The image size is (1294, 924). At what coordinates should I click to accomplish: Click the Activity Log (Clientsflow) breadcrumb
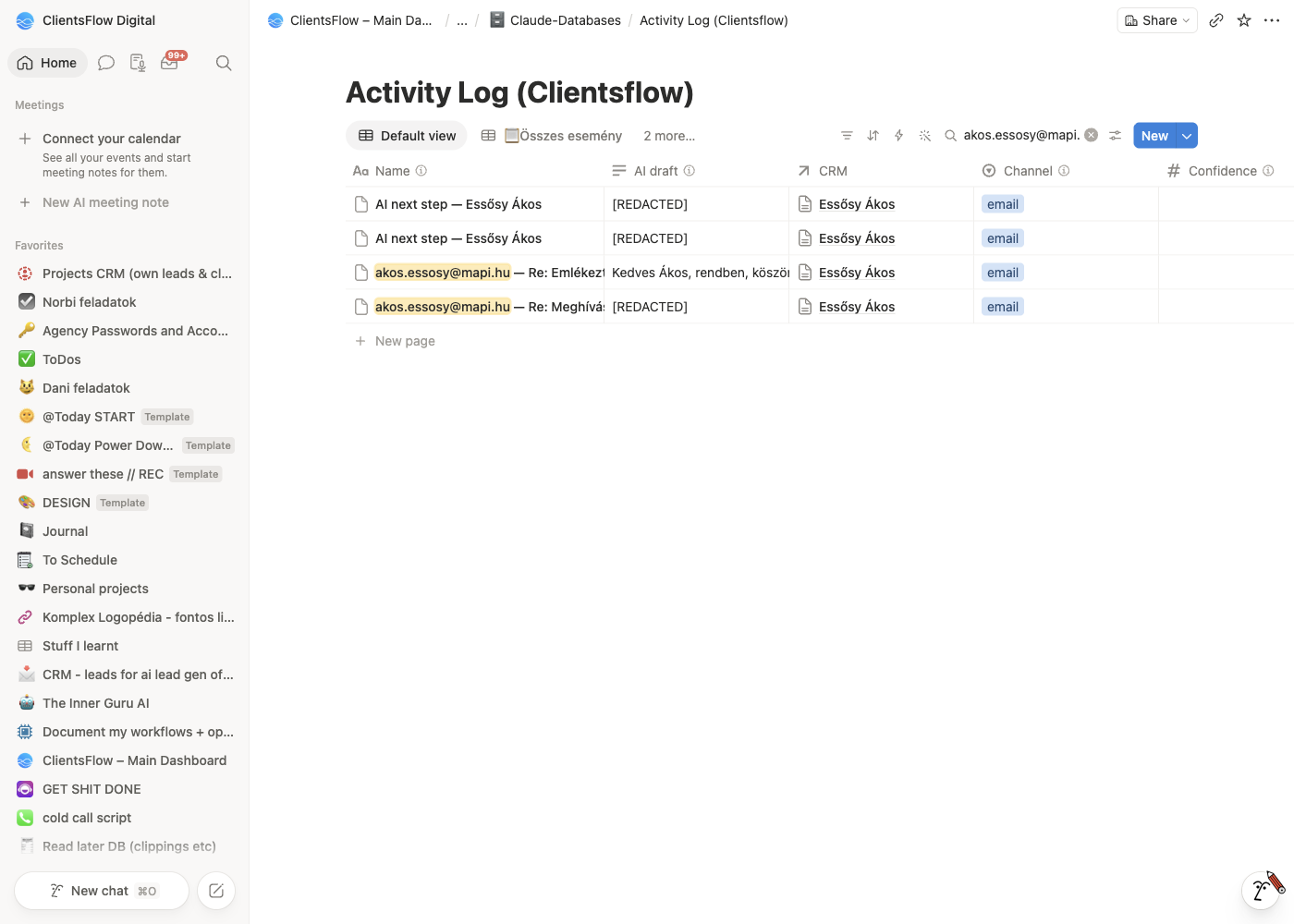(x=714, y=20)
